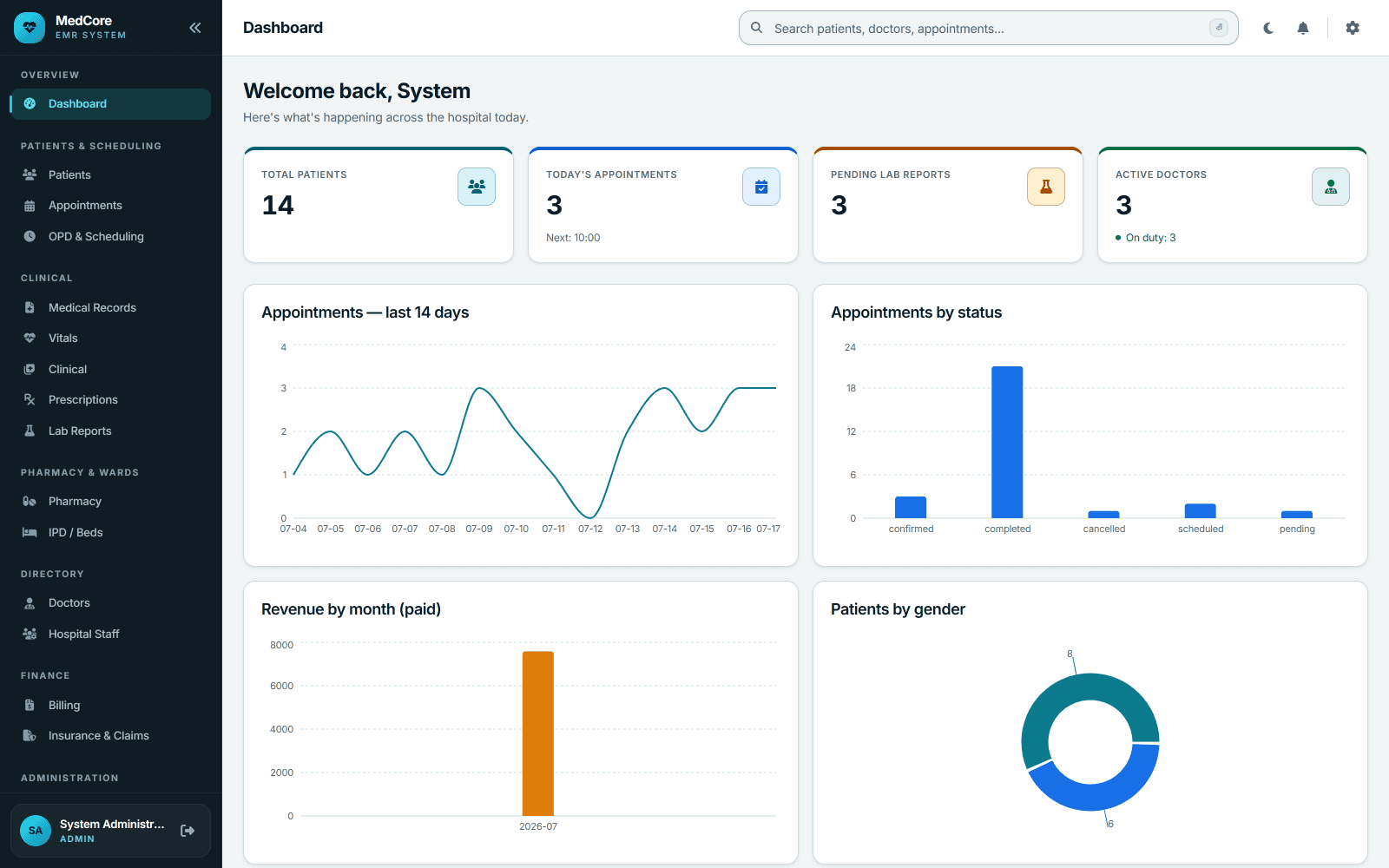Click the Total Patients card people icon

[477, 187]
